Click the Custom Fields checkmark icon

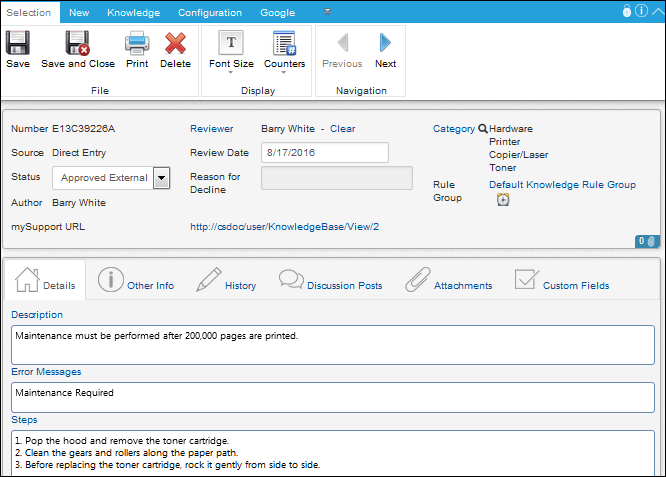tap(527, 279)
